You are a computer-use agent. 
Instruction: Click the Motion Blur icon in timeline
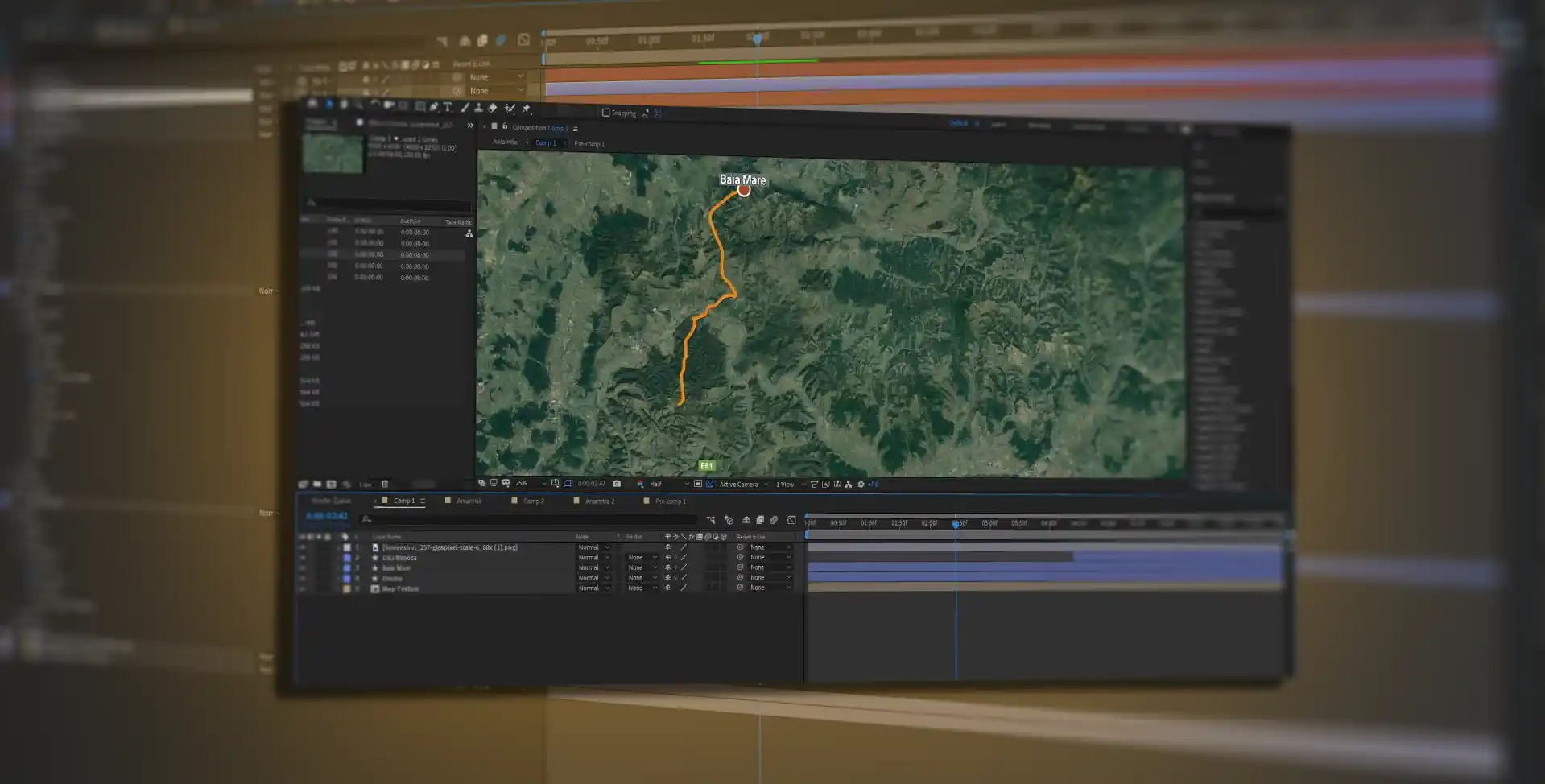774,520
